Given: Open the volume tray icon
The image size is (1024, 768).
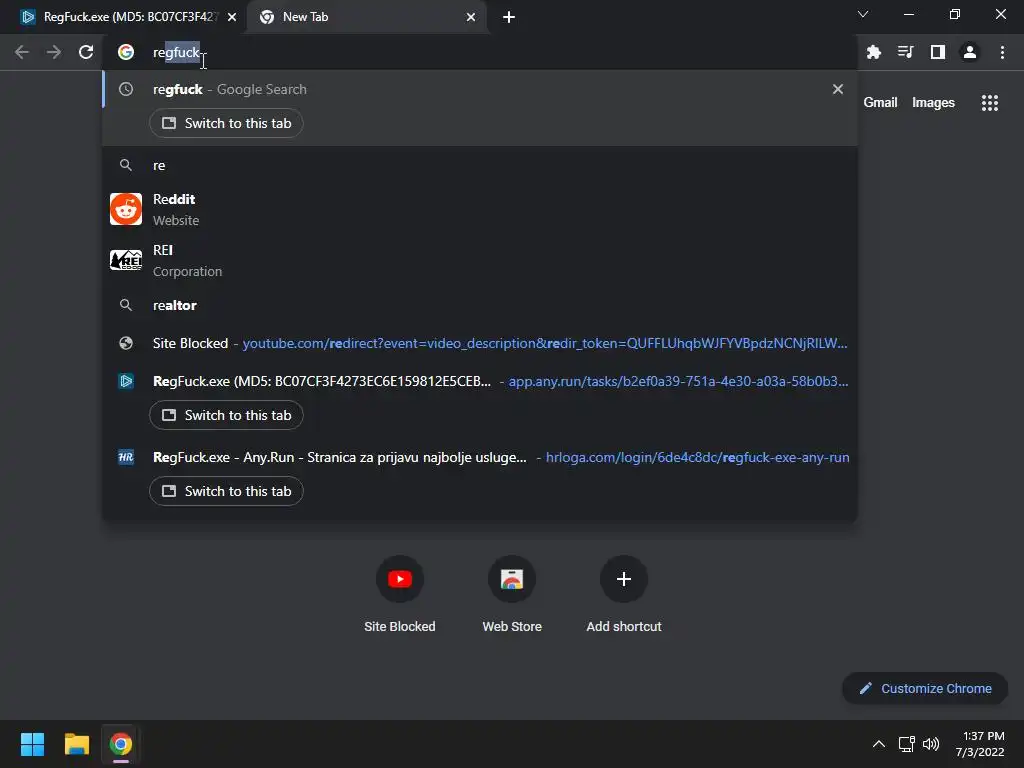Looking at the screenshot, I should coord(931,744).
